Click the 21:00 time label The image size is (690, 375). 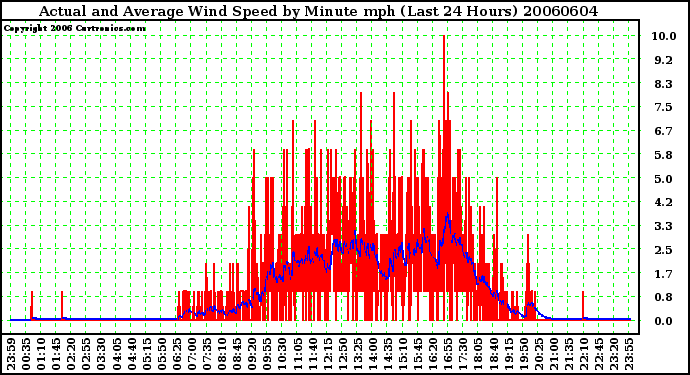(x=553, y=354)
